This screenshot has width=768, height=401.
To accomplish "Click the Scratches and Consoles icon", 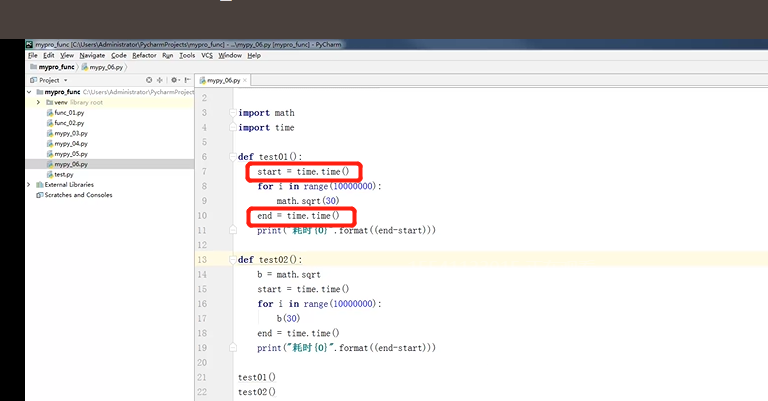I will point(40,195).
